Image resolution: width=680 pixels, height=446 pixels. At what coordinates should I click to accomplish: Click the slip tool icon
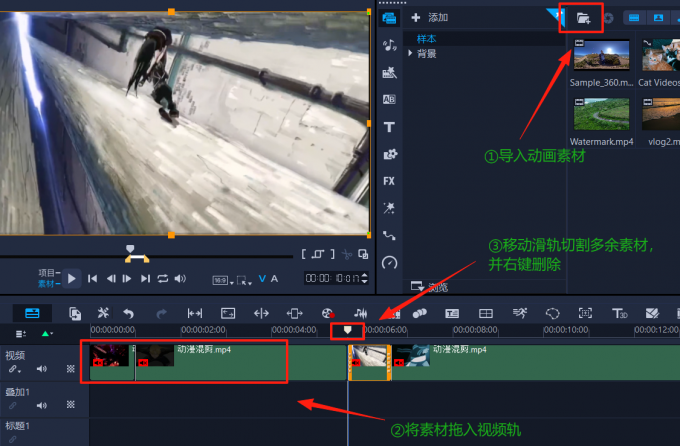point(195,313)
